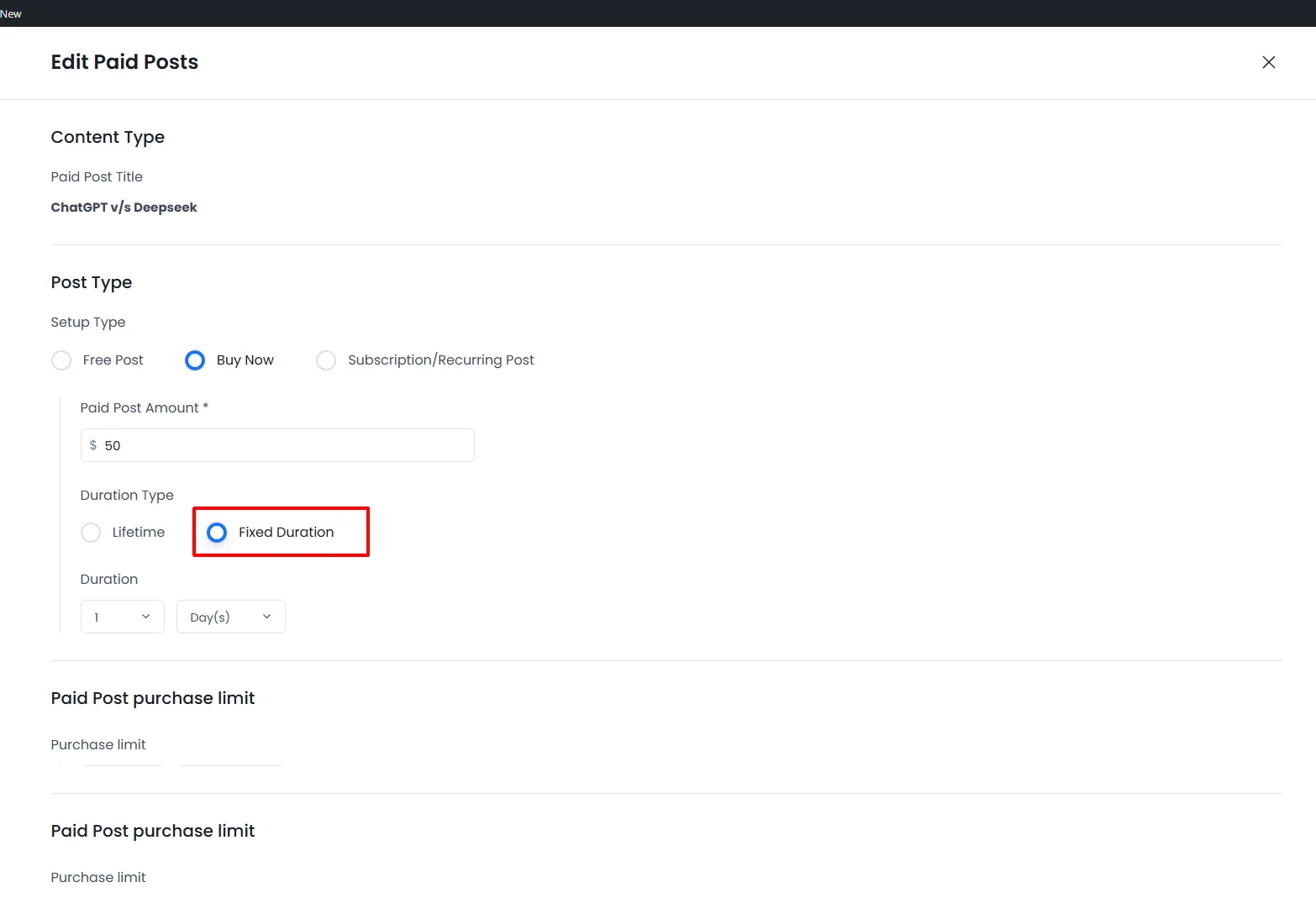Open the Day(s) unit dropdown

[230, 617]
